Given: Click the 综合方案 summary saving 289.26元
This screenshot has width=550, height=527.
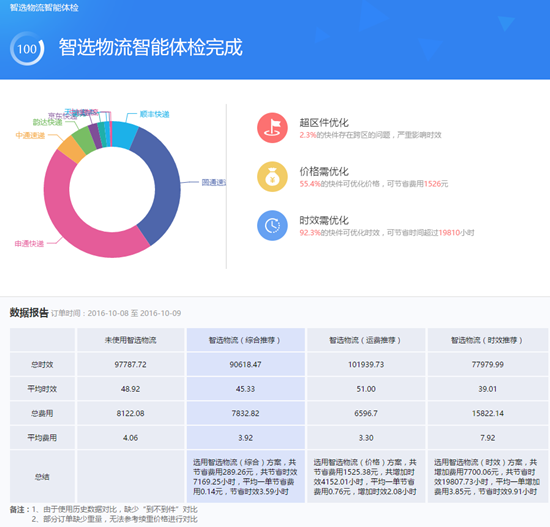Looking at the screenshot, I should pyautogui.click(x=245, y=477).
